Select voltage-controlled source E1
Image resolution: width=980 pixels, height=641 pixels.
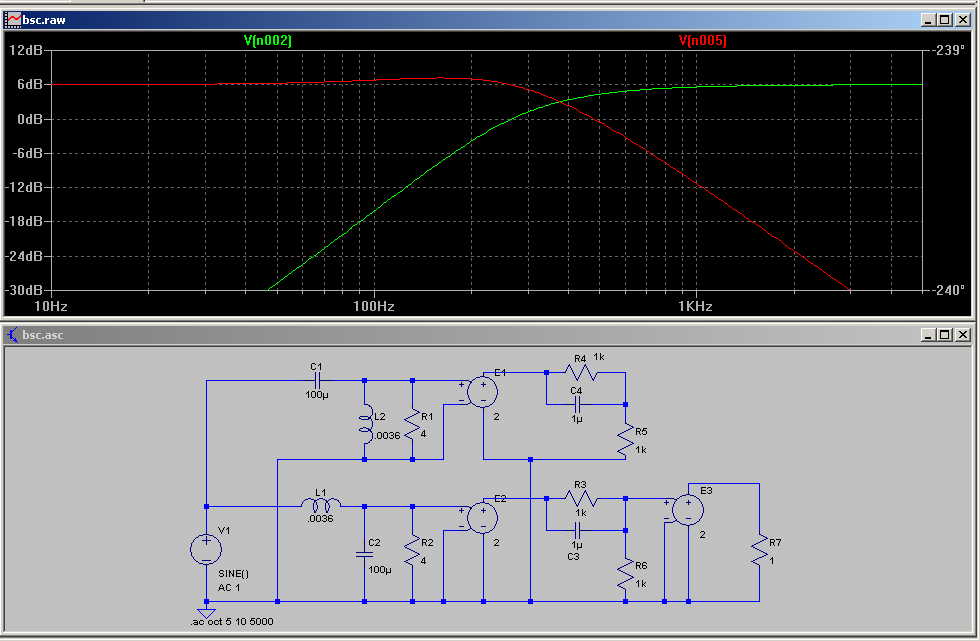482,392
